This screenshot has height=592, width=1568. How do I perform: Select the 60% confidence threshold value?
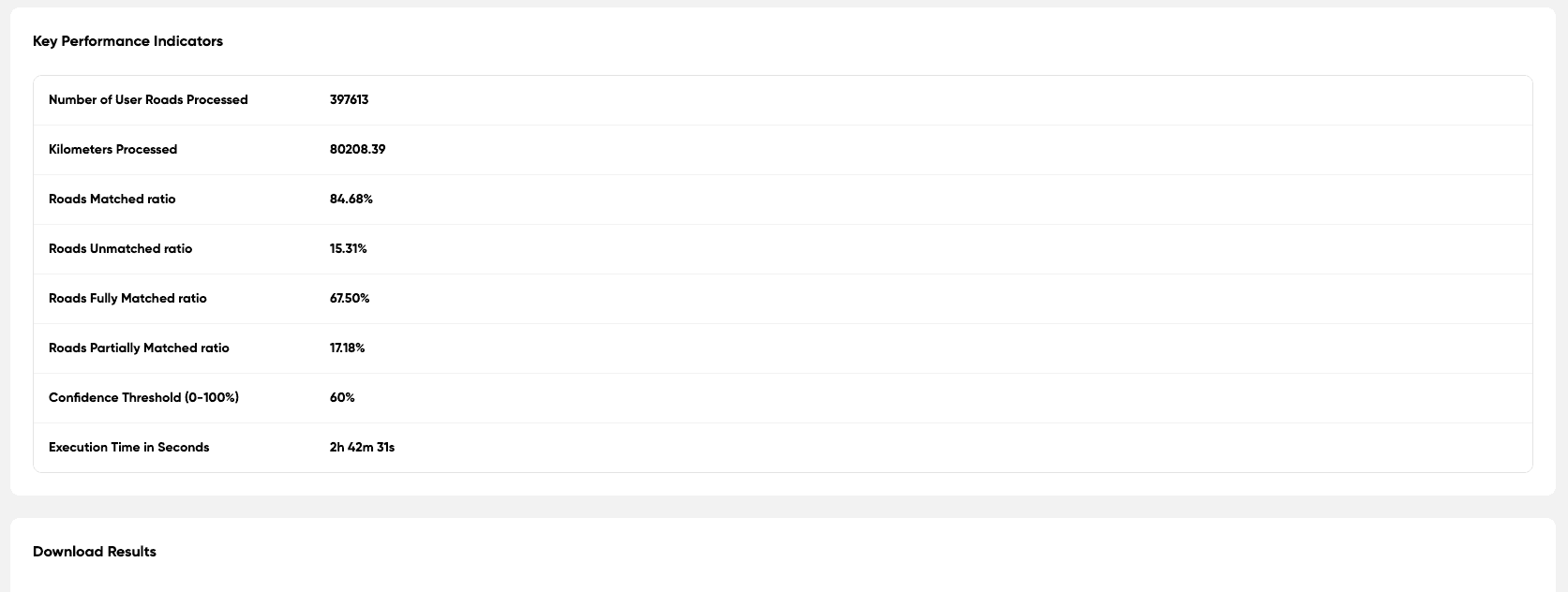coord(342,398)
